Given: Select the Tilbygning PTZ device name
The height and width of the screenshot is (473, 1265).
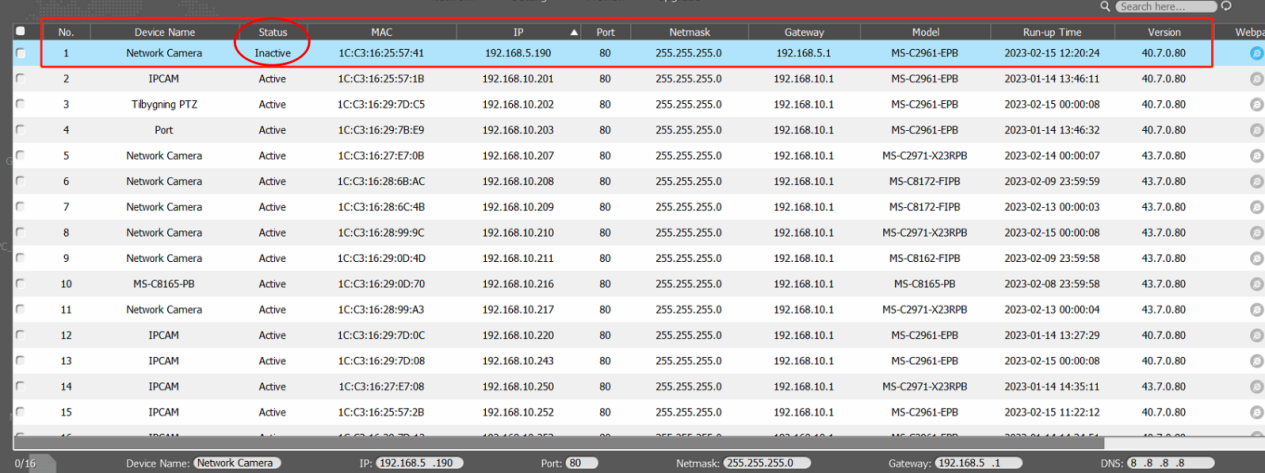Looking at the screenshot, I should pos(164,104).
